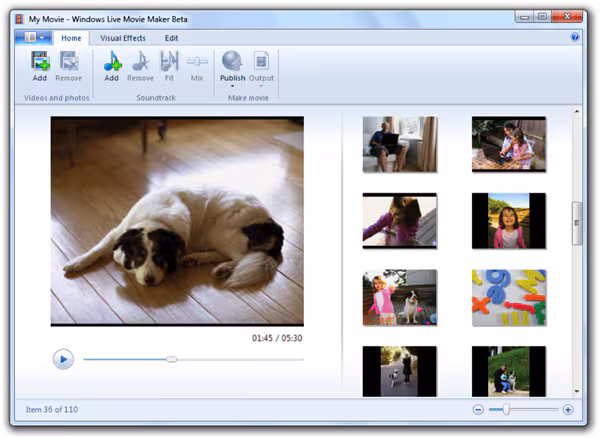Click the preview seek bar handle

coord(172,359)
